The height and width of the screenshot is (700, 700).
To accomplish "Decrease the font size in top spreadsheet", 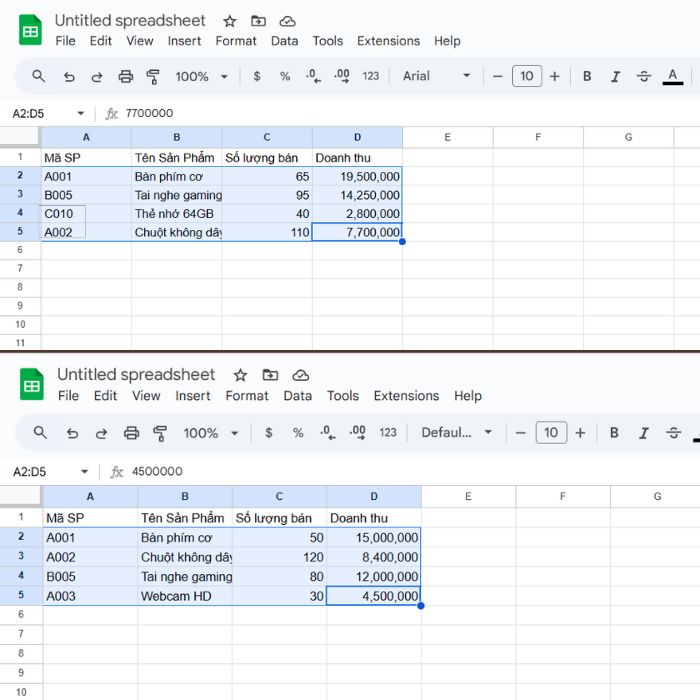I will pyautogui.click(x=497, y=76).
